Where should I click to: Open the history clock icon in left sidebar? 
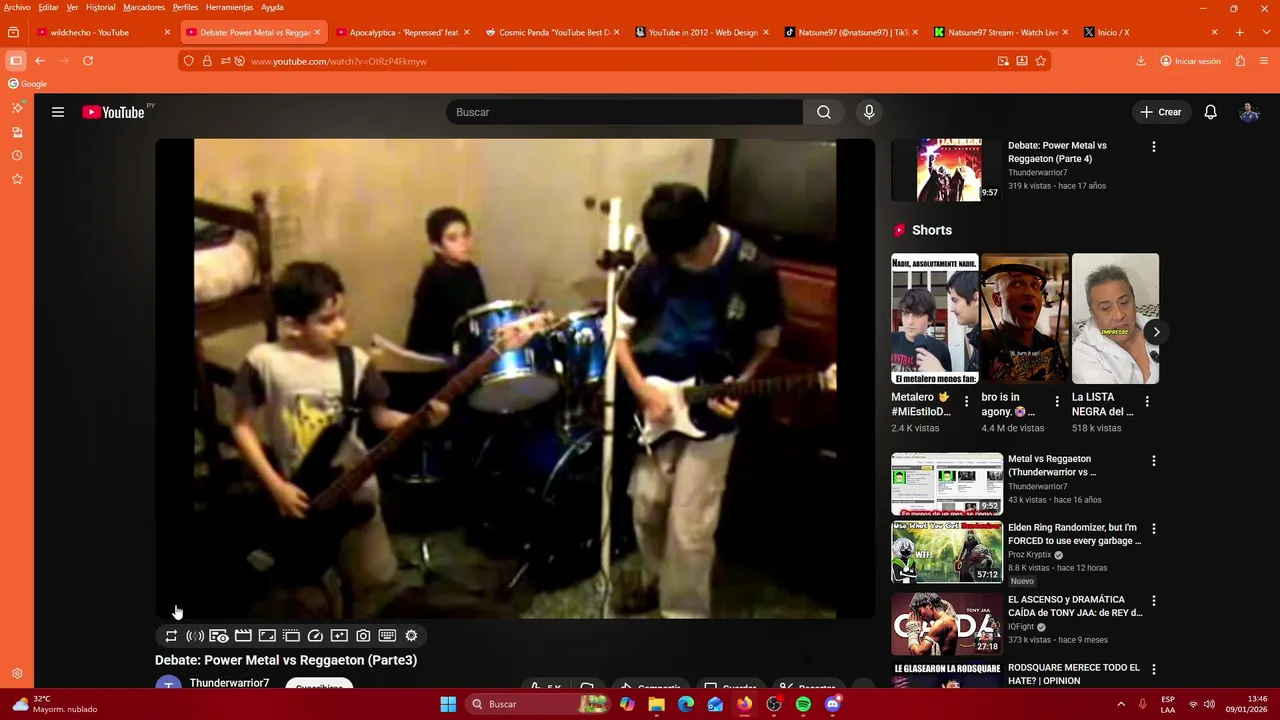(x=17, y=156)
